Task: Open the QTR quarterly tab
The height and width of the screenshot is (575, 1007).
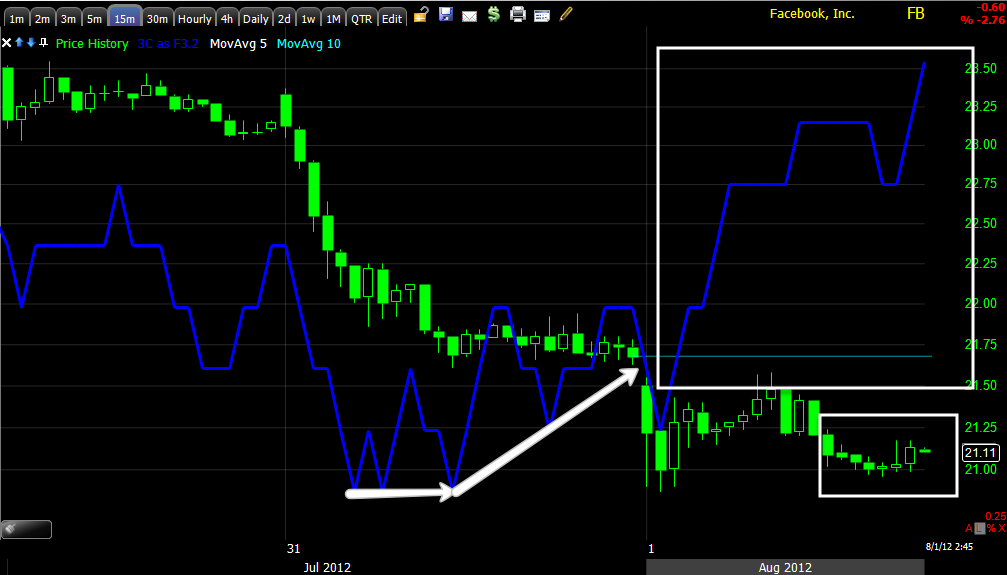Action: pos(362,18)
